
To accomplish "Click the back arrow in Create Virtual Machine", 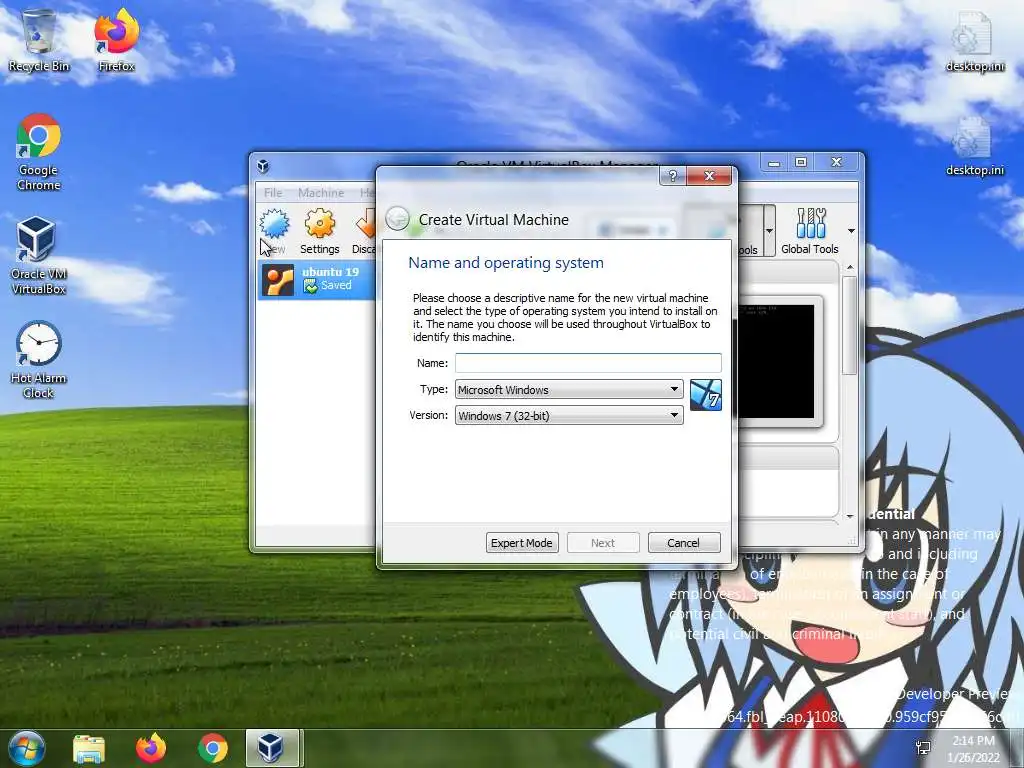I will tap(397, 219).
